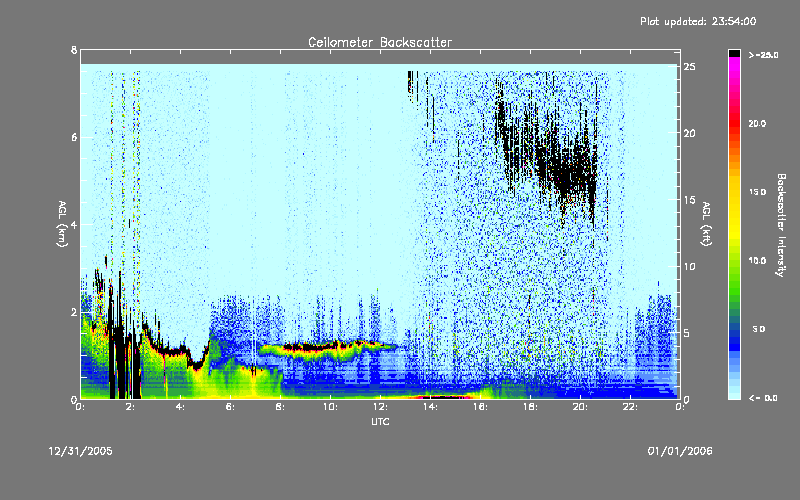Viewport: 800px width, 500px height.
Task: Click the 'AGL (kft)' right axis label
Action: pos(706,223)
